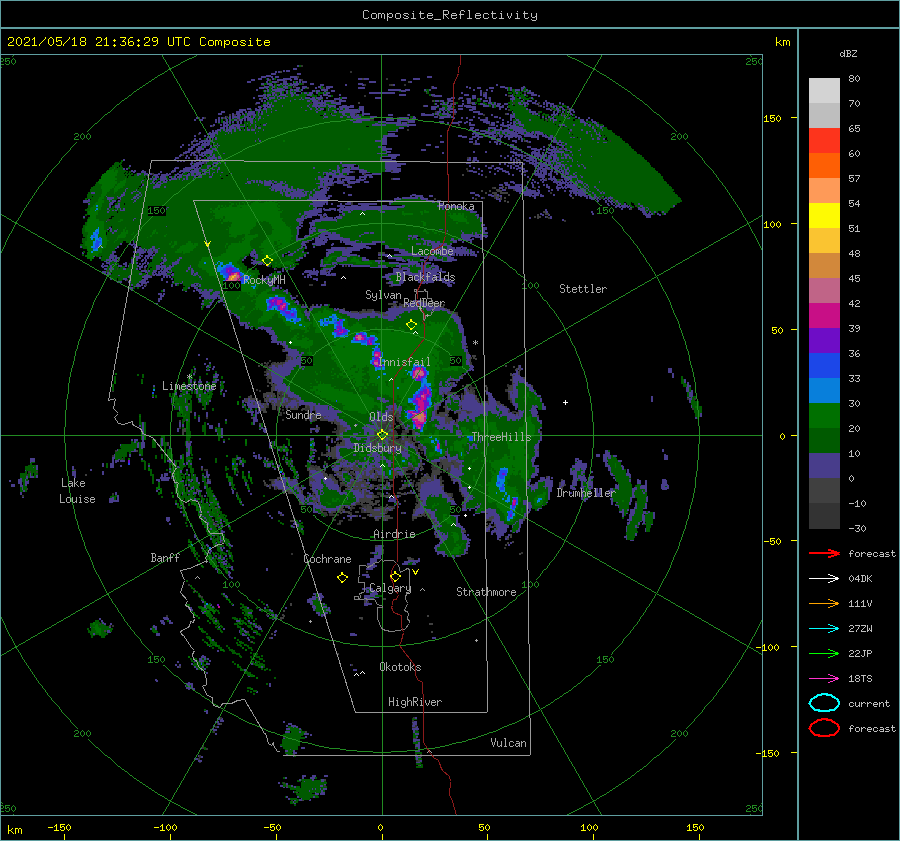Select the cyan 27ZW arrow icon
Image resolution: width=900 pixels, height=841 pixels.
824,629
